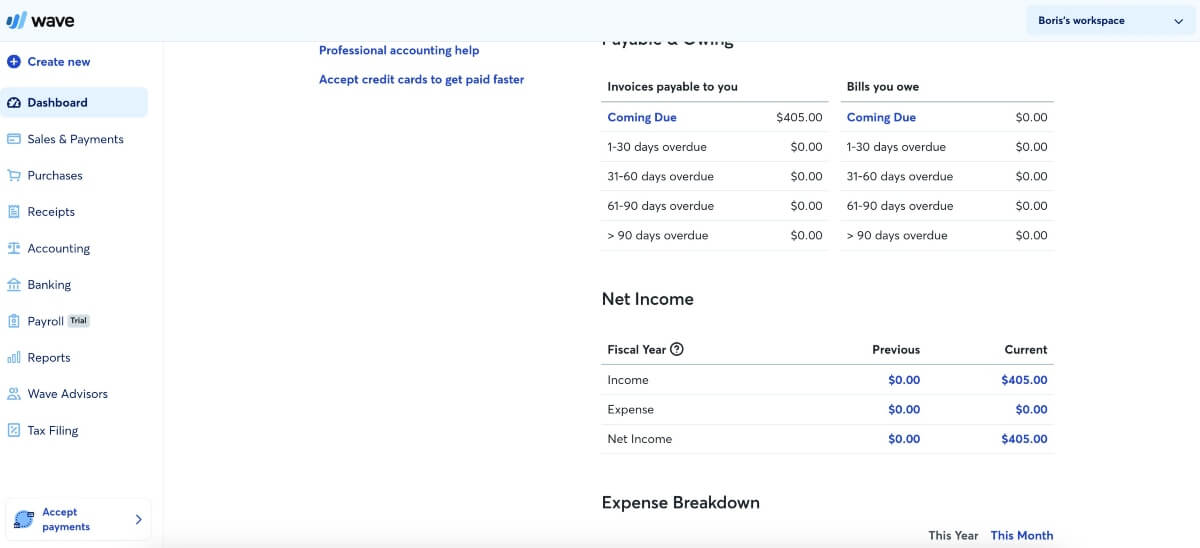Image resolution: width=1200 pixels, height=548 pixels.
Task: Click previous year Income $0.00
Action: click(904, 380)
